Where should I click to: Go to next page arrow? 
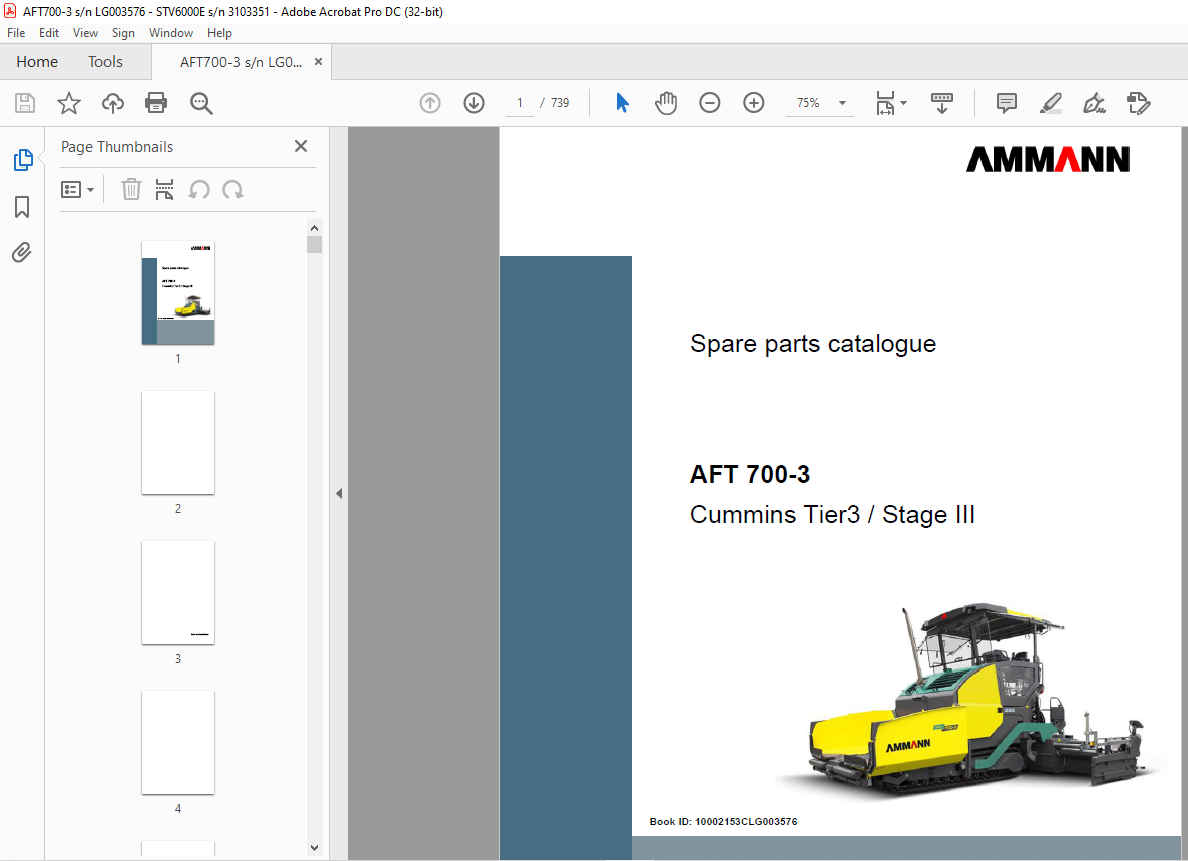pos(474,103)
